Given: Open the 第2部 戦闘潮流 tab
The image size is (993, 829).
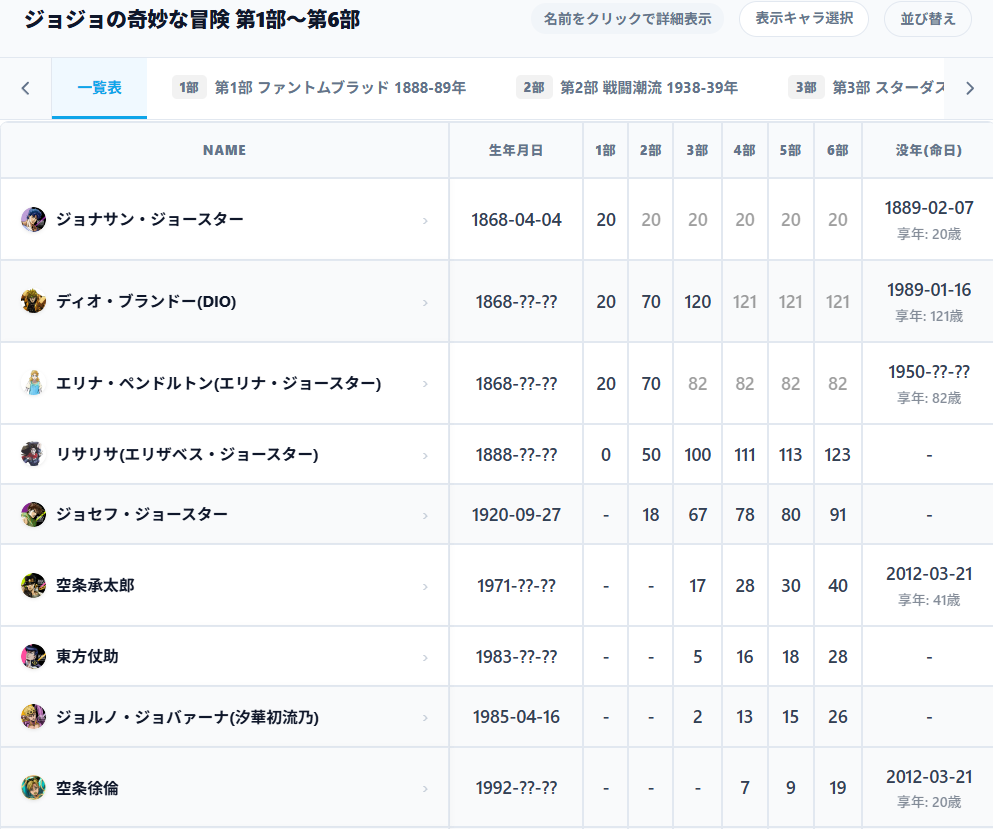Looking at the screenshot, I should click(627, 87).
